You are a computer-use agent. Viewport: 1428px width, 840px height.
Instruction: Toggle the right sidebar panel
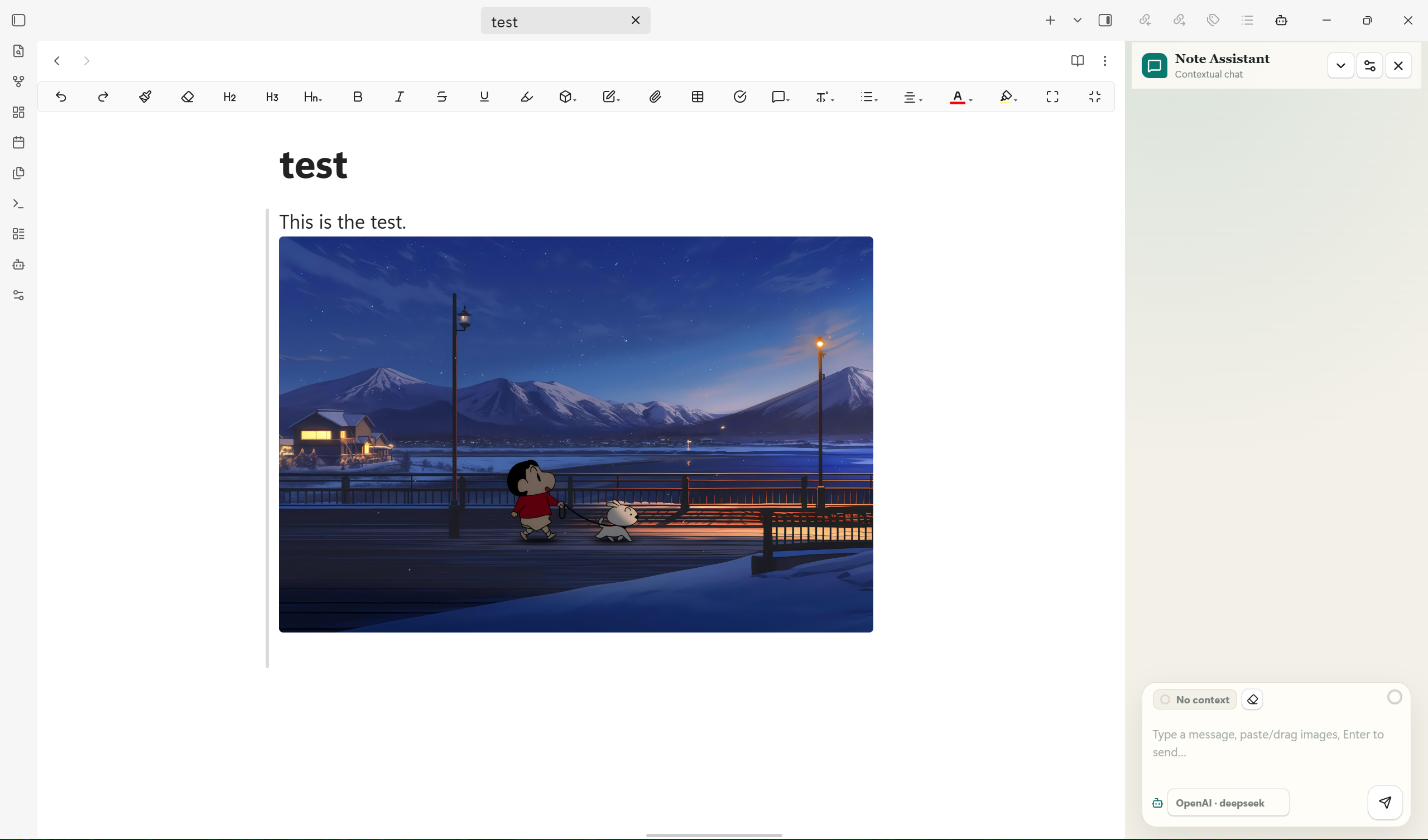tap(1105, 21)
